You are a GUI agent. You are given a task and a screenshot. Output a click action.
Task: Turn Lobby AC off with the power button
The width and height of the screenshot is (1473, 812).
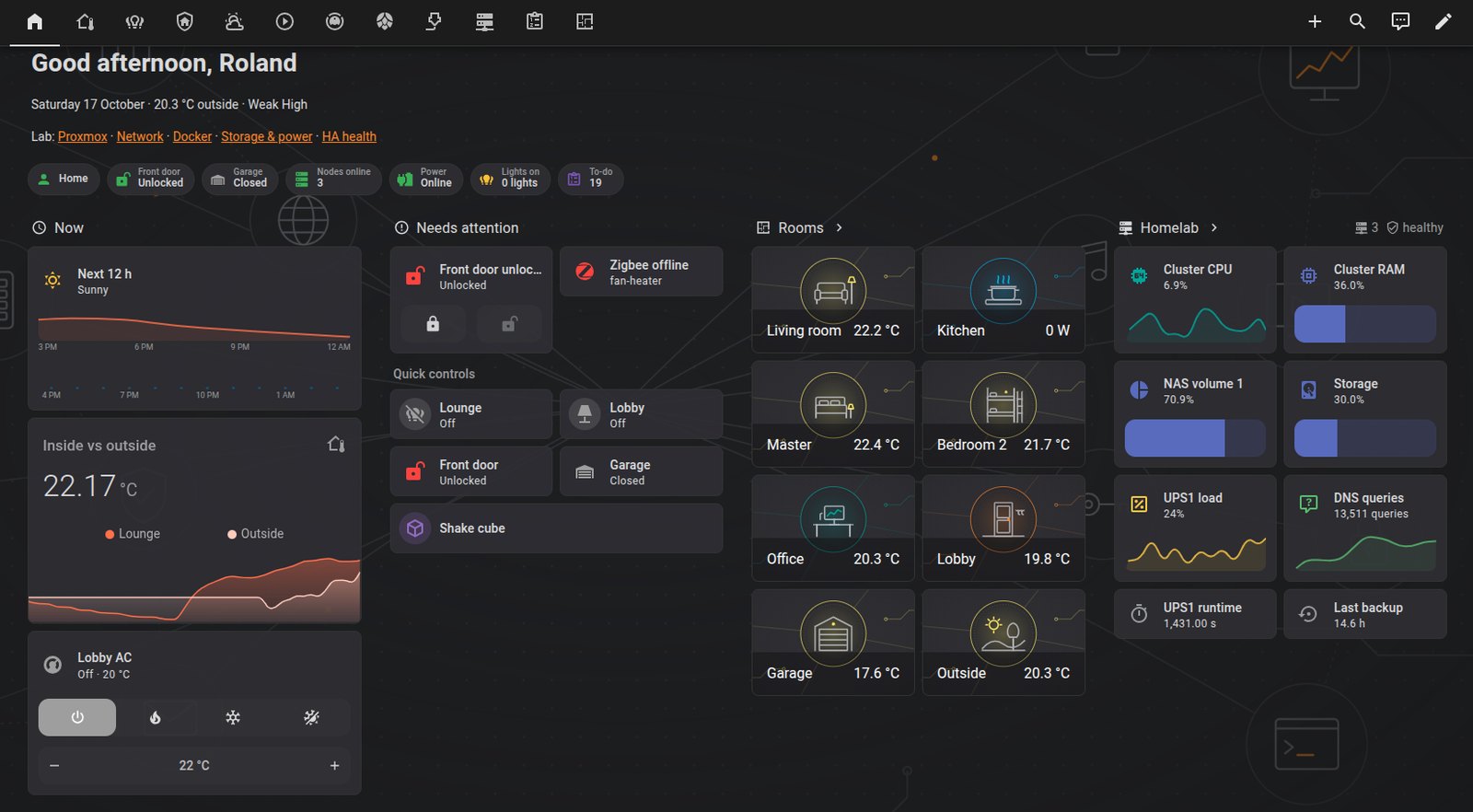tap(77, 717)
